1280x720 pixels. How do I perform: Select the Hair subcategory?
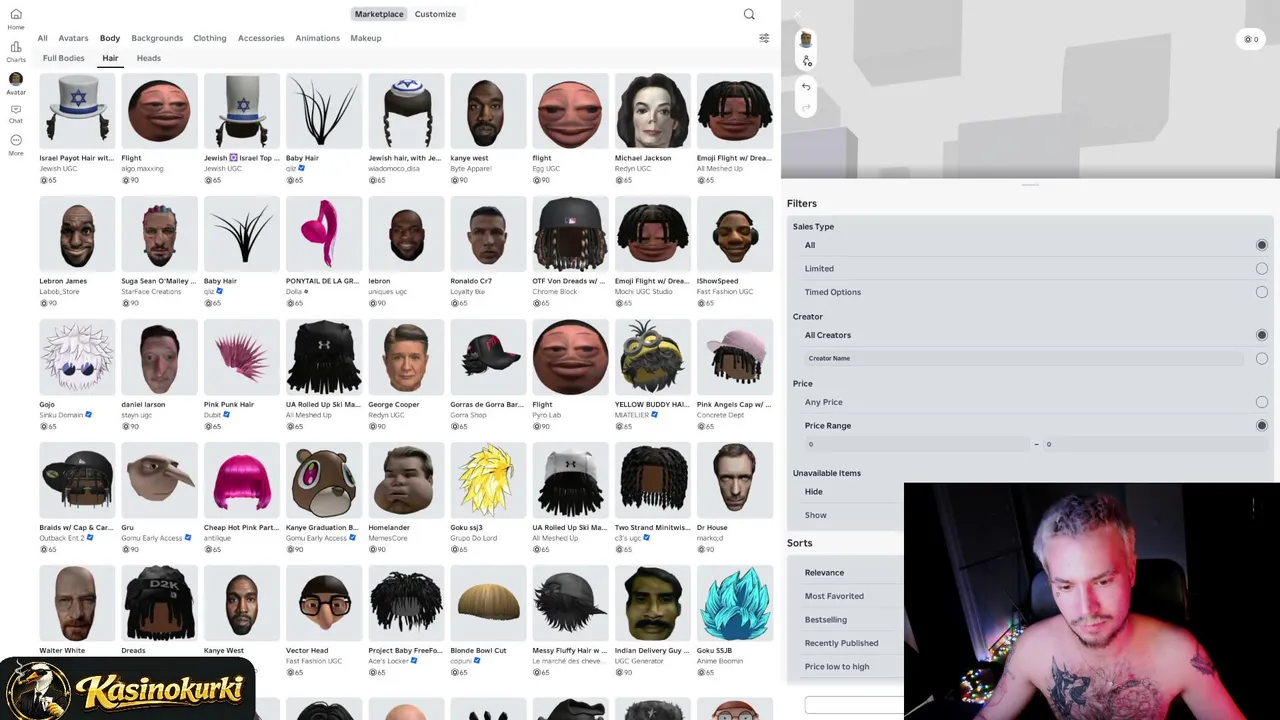tap(110, 58)
